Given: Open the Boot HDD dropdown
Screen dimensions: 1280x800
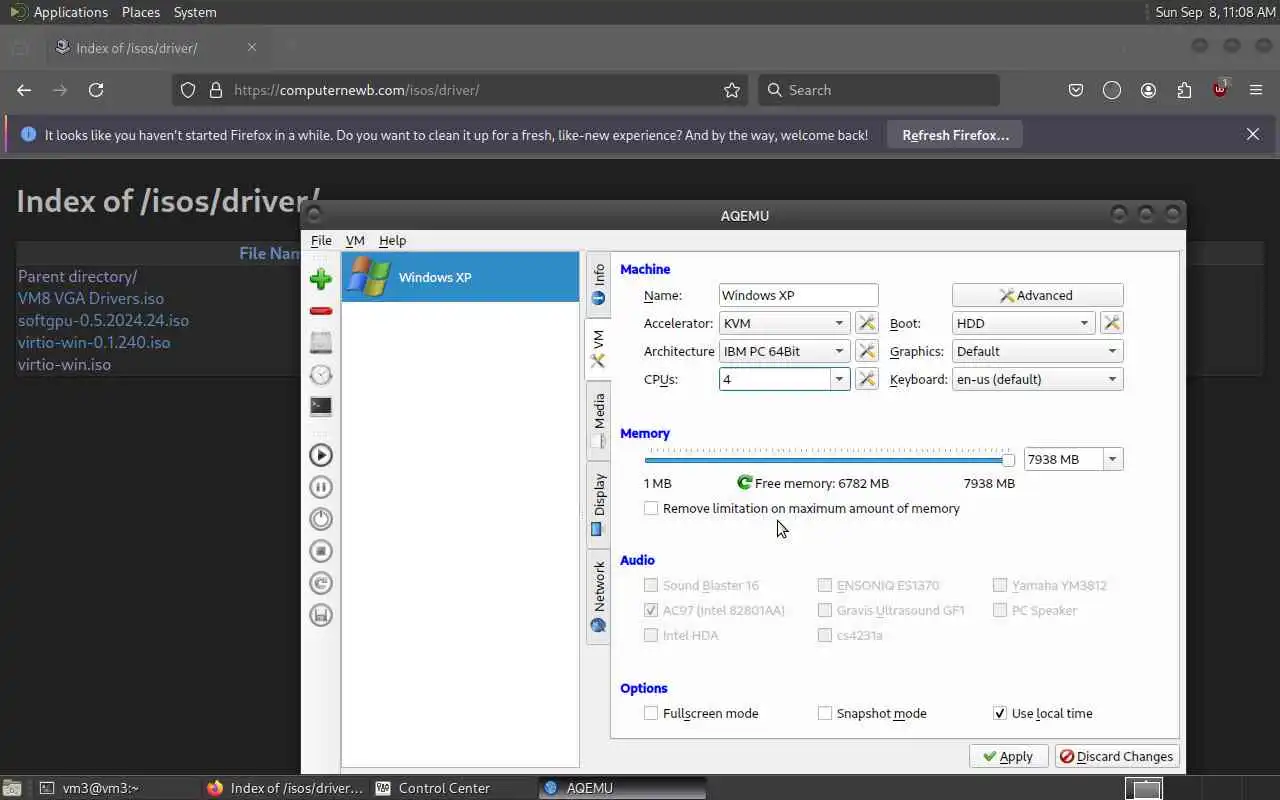Looking at the screenshot, I should pyautogui.click(x=1023, y=323).
